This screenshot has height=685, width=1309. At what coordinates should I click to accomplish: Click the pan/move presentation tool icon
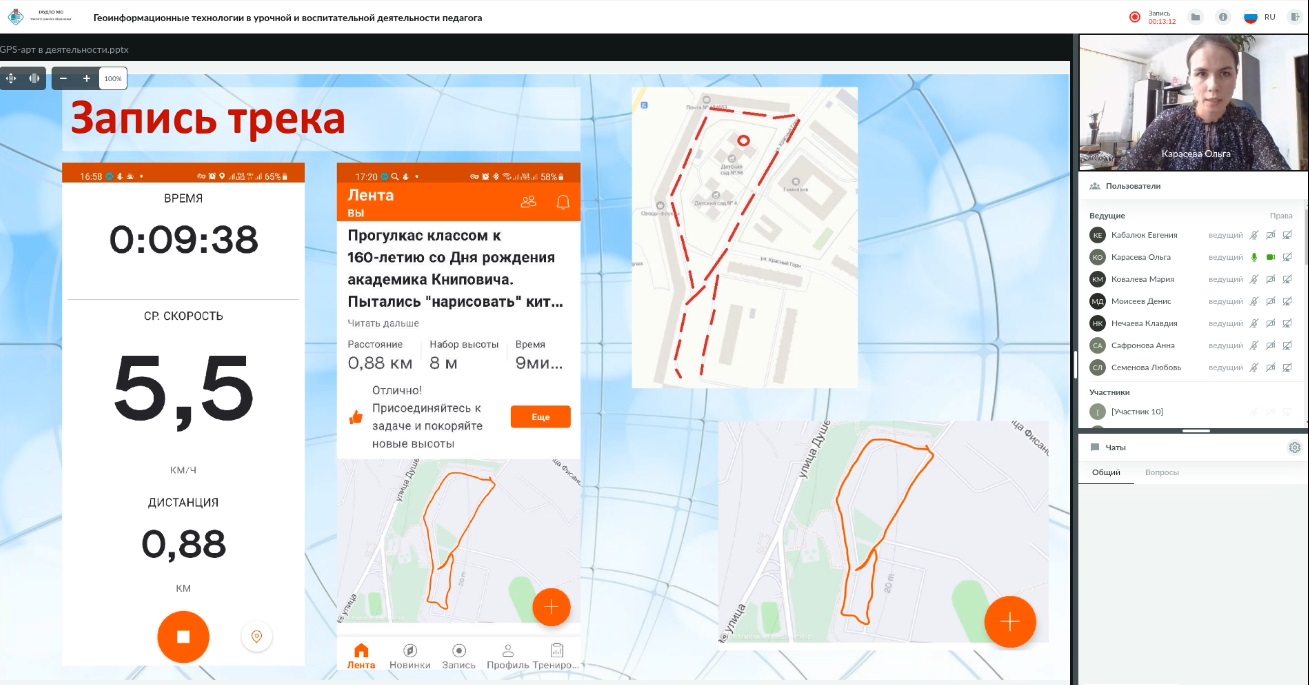12,78
